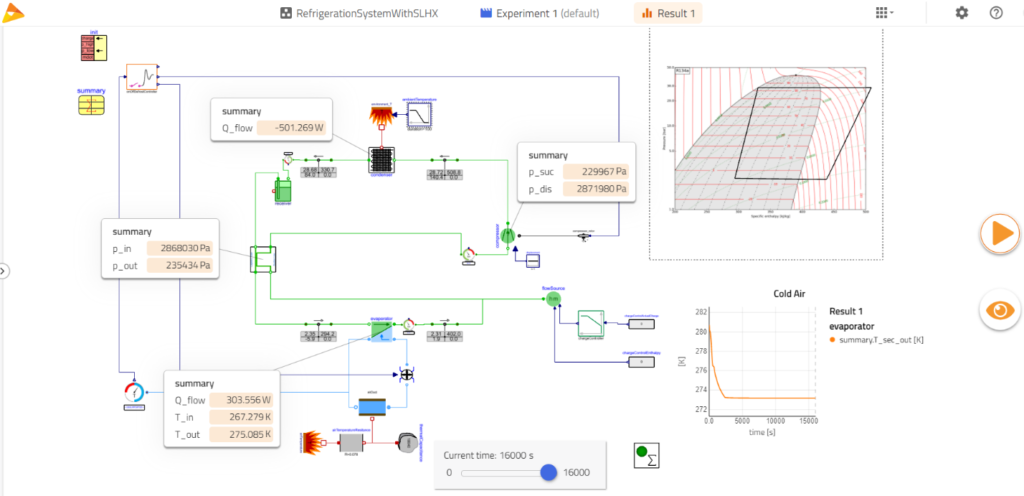Image resolution: width=1024 pixels, height=496 pixels.
Task: Open the apps grid dropdown menu
Action: tap(884, 13)
